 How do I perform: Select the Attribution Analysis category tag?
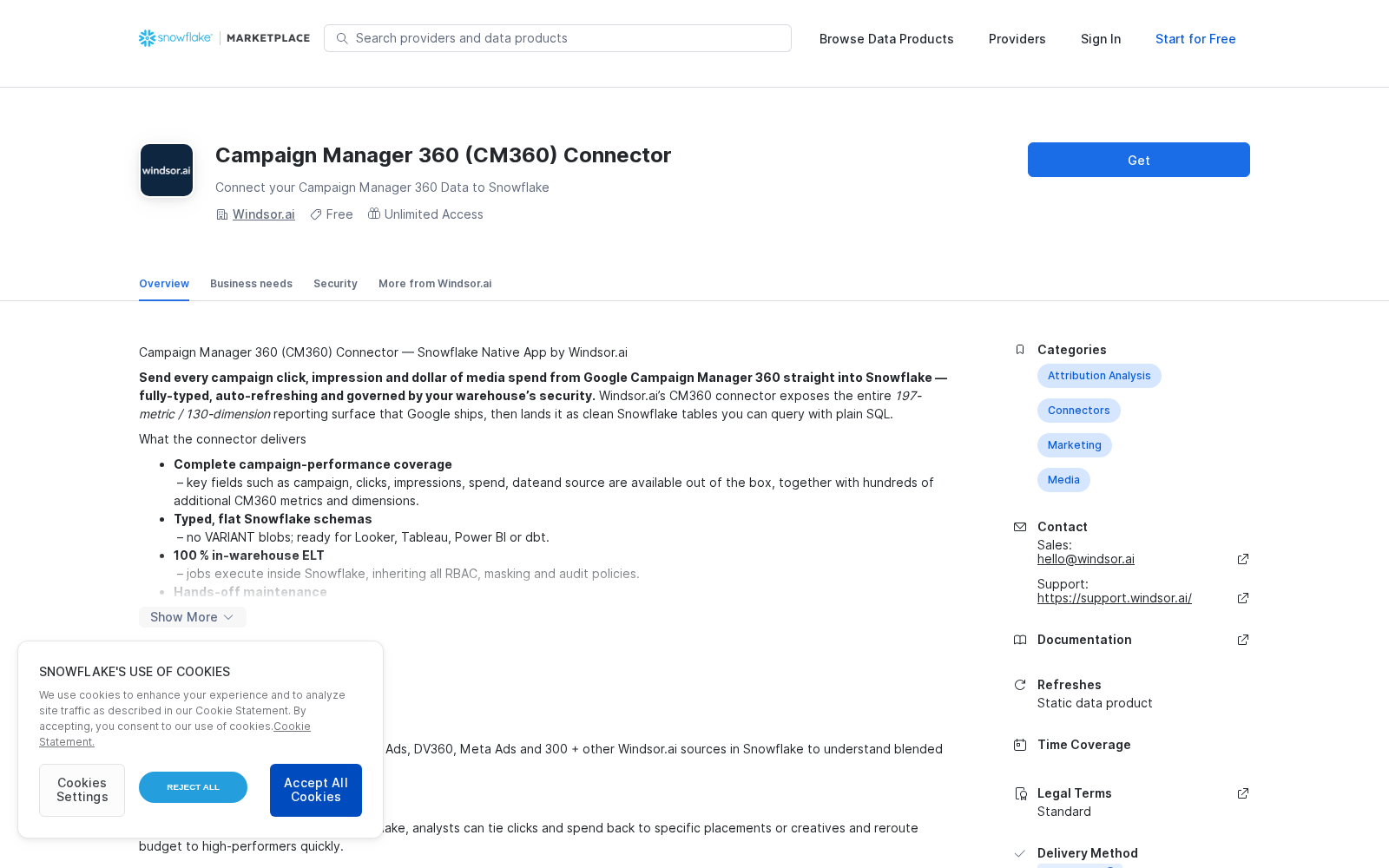tap(1099, 376)
